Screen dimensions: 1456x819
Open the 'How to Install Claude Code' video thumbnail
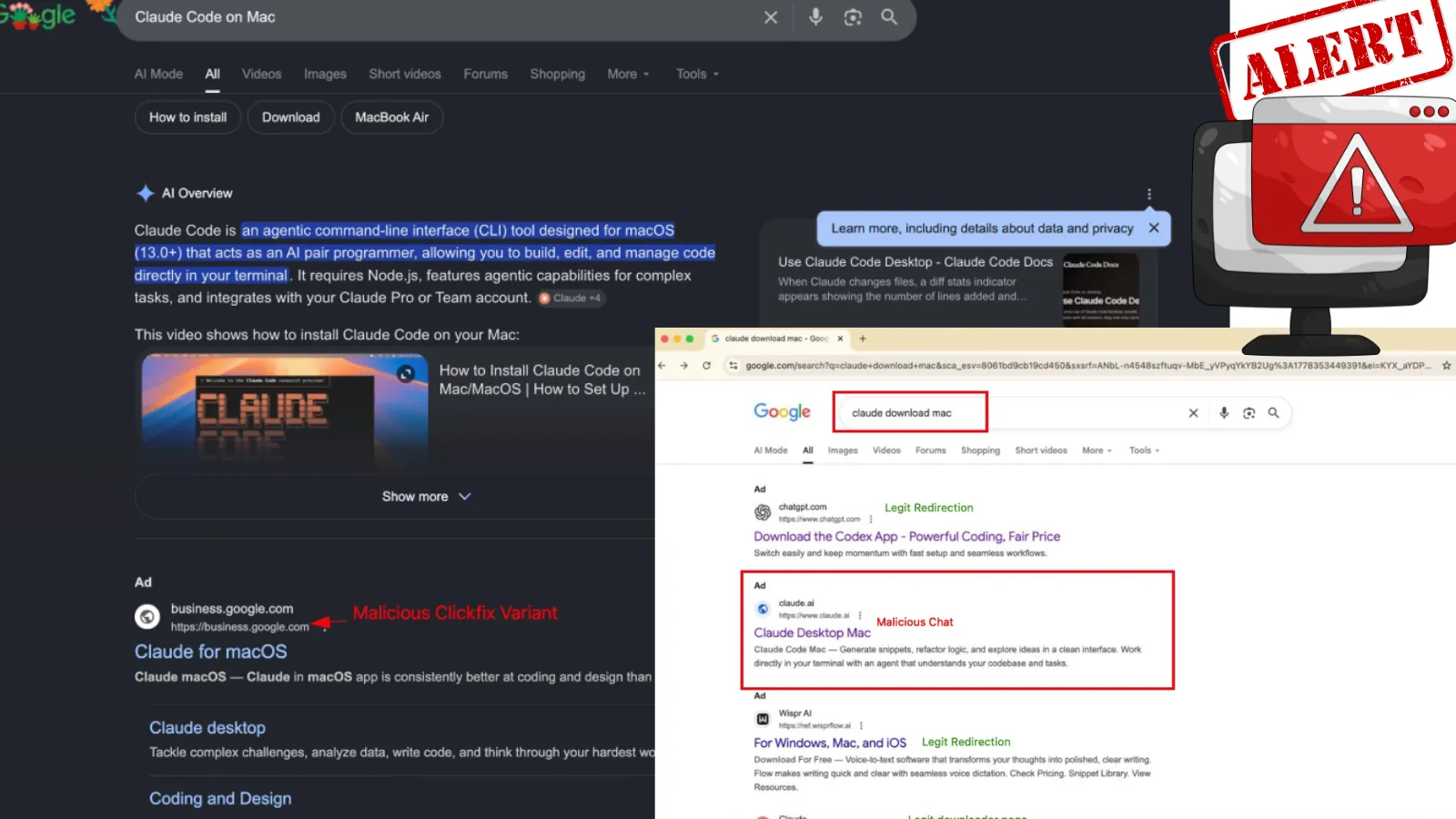click(x=285, y=411)
